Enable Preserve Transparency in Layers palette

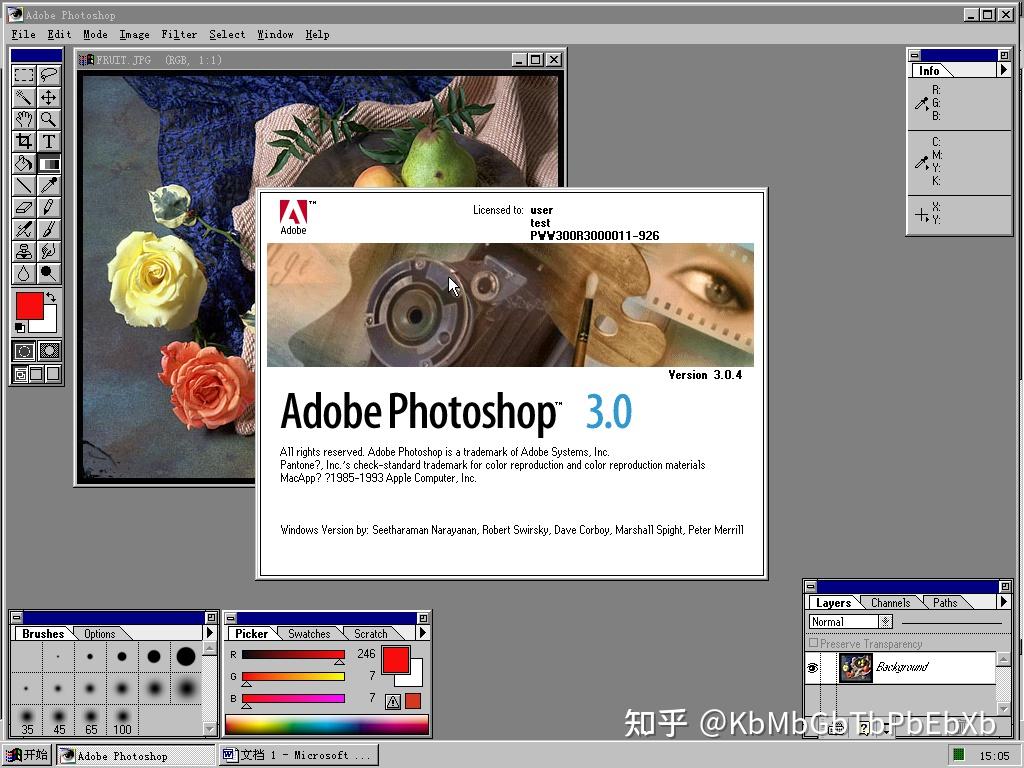point(813,644)
